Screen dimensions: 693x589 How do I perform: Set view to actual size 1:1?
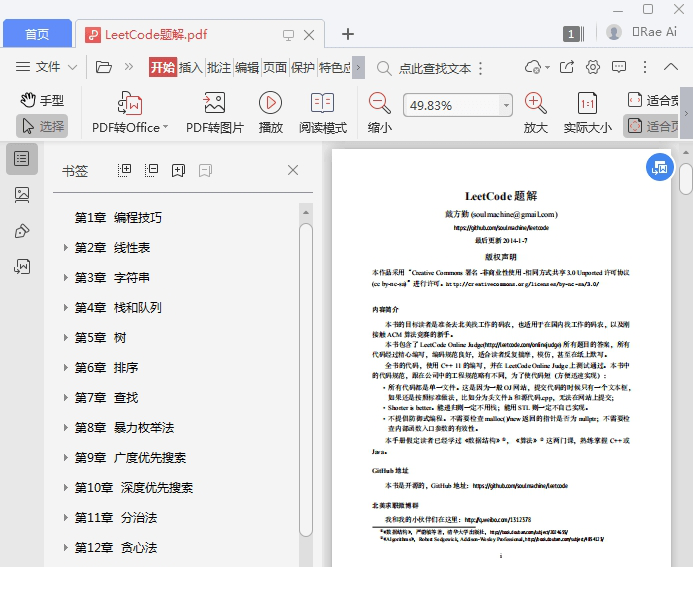click(x=587, y=113)
